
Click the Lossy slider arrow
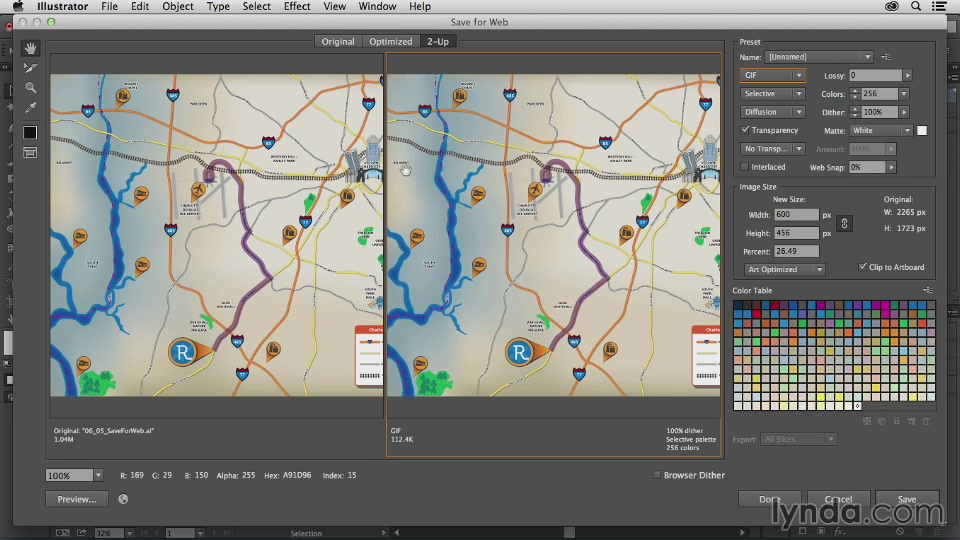pos(908,75)
